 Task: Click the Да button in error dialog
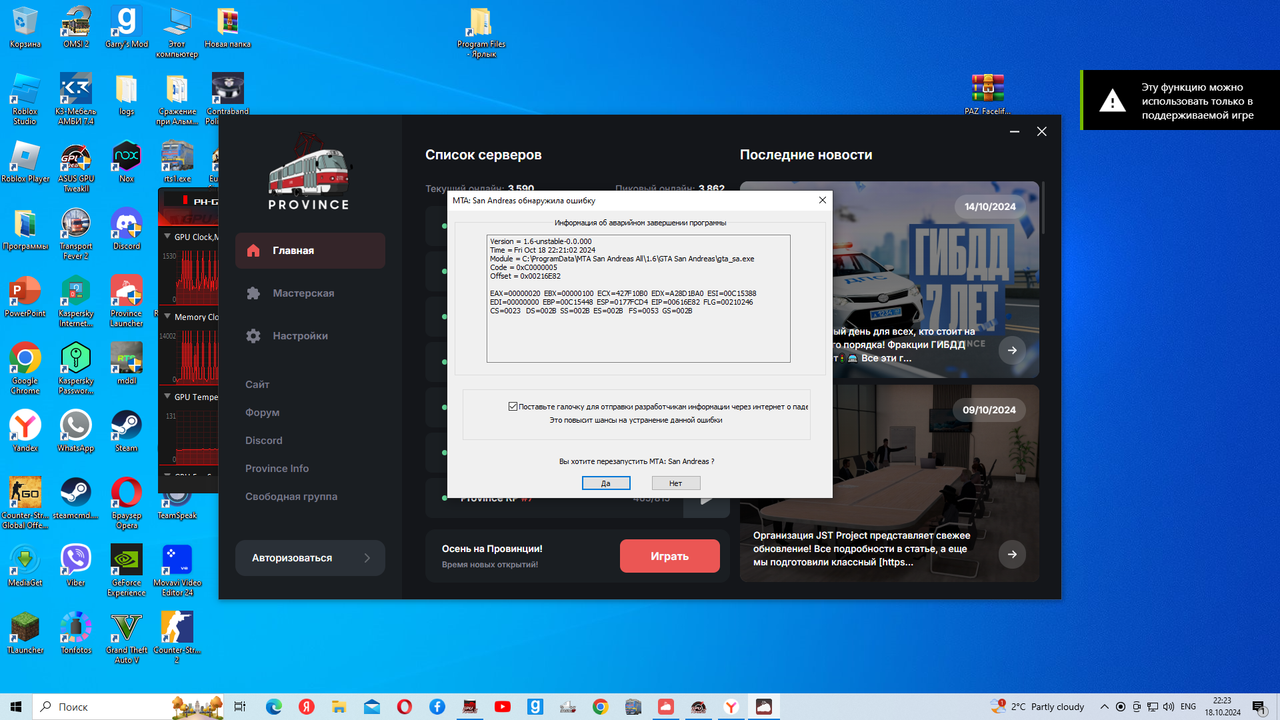point(606,483)
